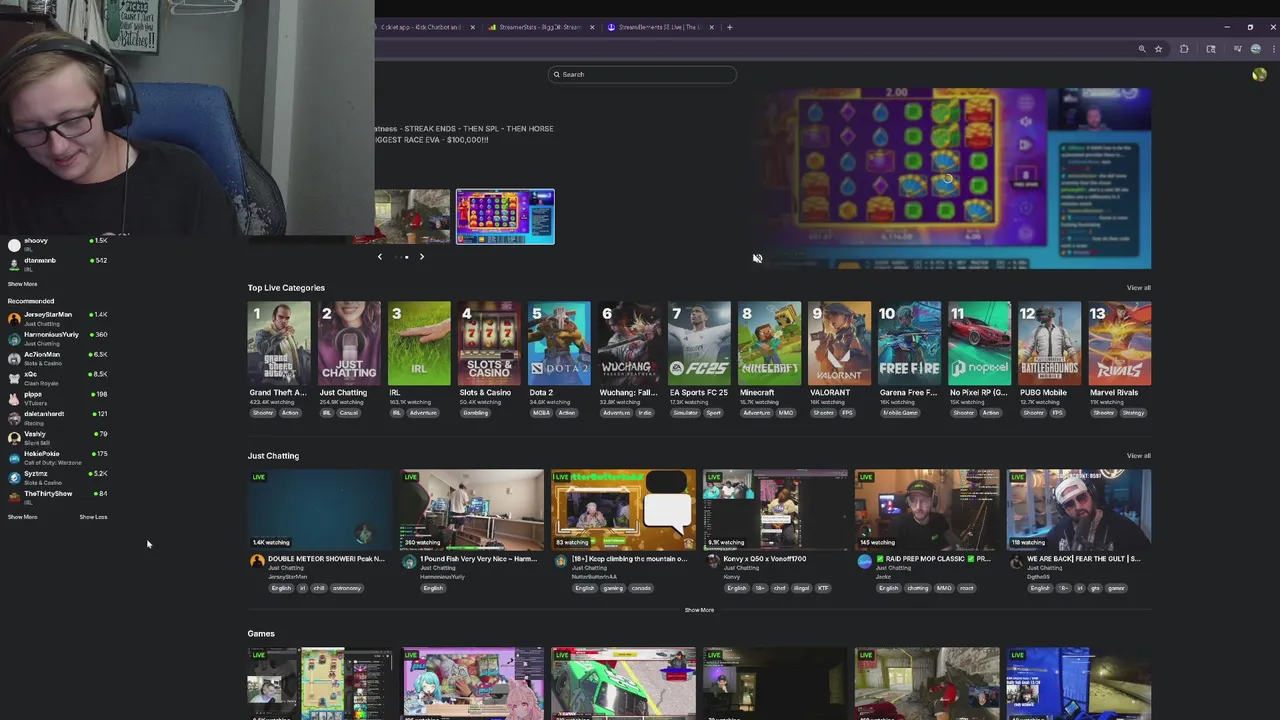
Task: Open the EA Sports FC 25 category
Action: pyautogui.click(x=699, y=344)
